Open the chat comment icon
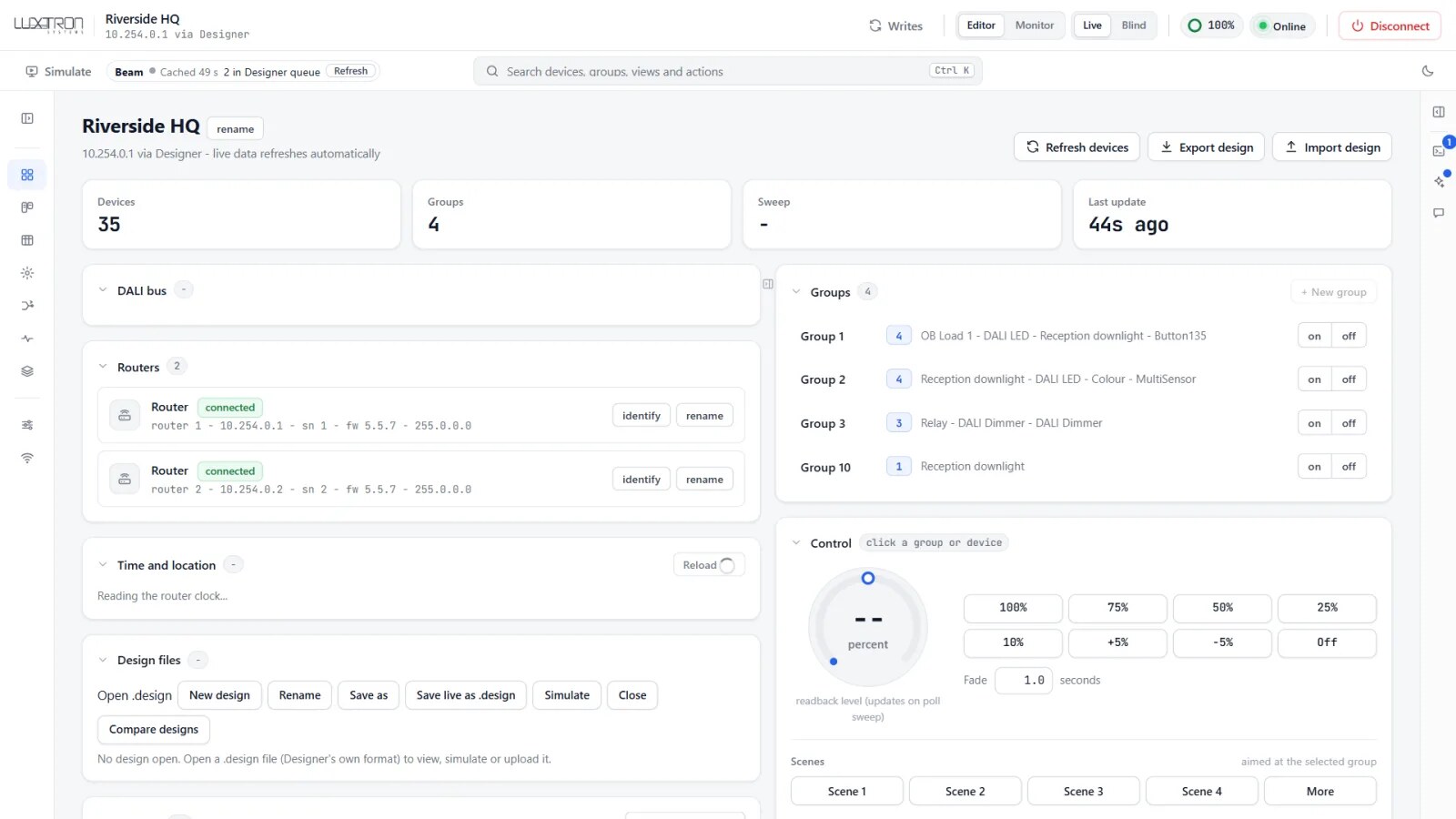 (x=1439, y=213)
